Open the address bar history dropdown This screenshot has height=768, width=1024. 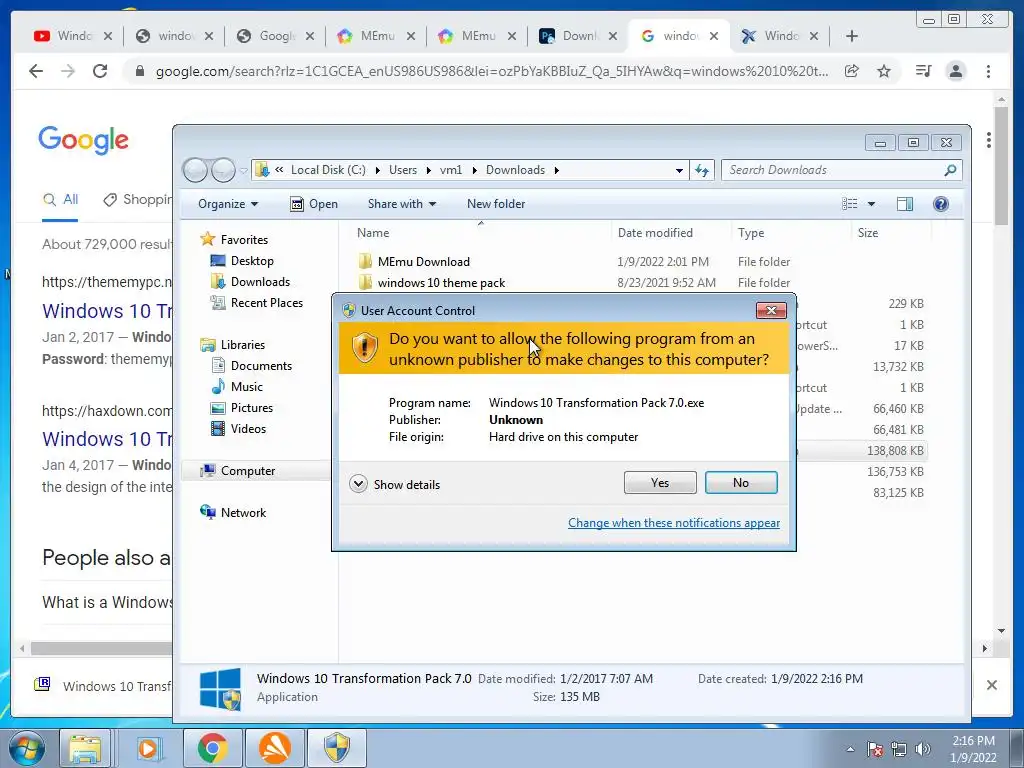point(679,170)
